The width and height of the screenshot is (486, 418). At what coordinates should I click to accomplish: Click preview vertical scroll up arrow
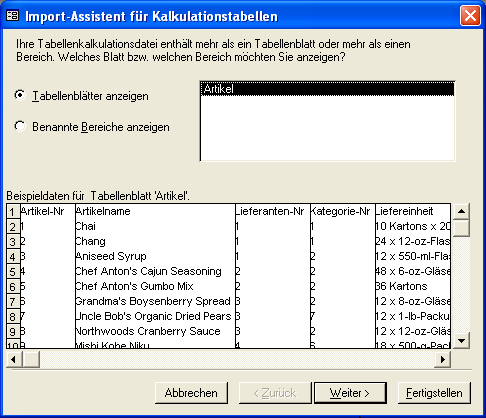pyautogui.click(x=461, y=211)
